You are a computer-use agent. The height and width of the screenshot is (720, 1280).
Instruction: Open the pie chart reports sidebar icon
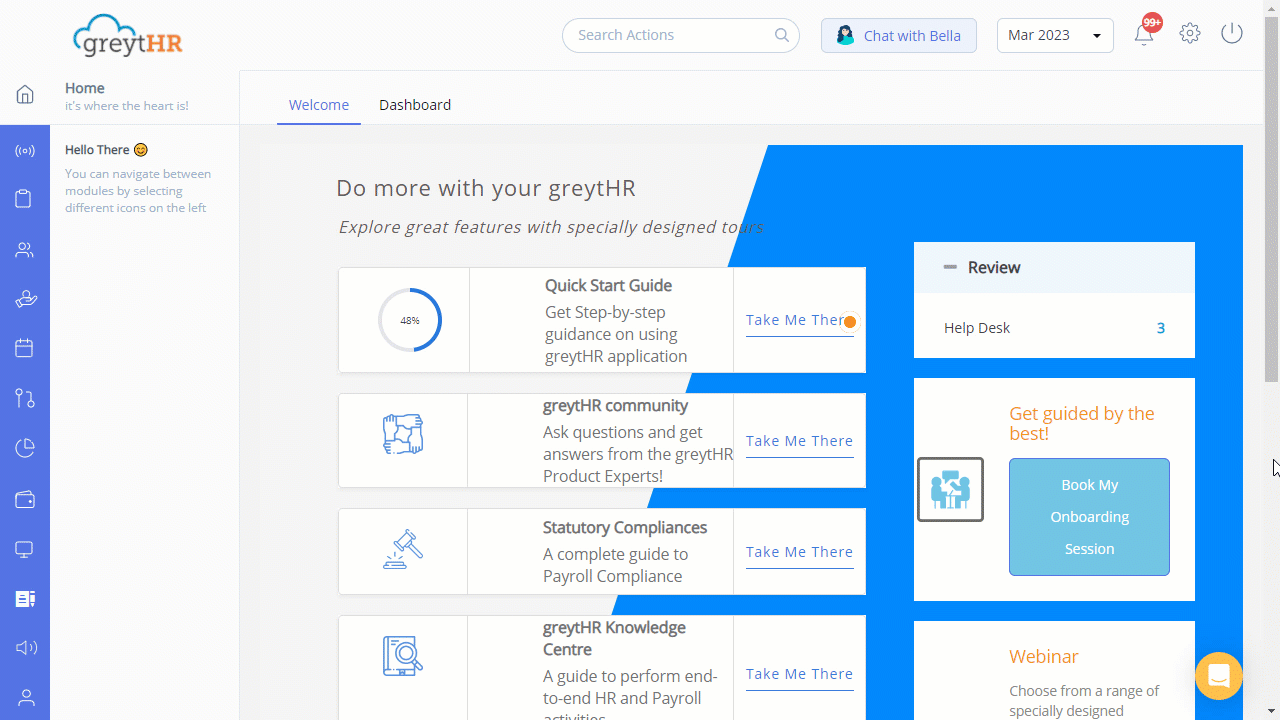pos(25,448)
